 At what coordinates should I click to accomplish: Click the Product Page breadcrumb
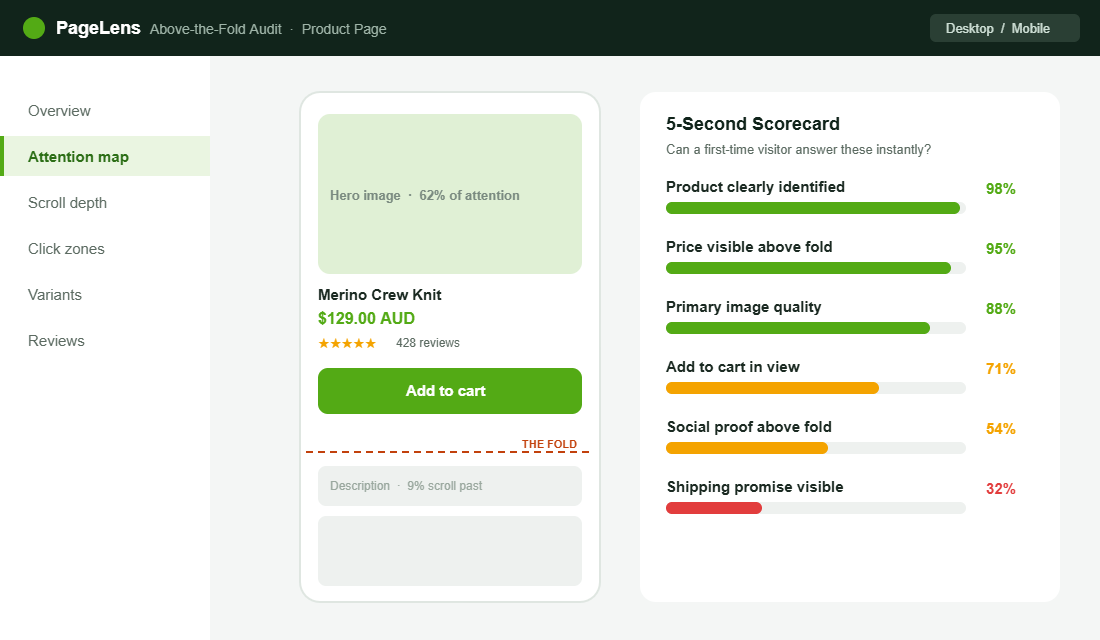tap(344, 29)
